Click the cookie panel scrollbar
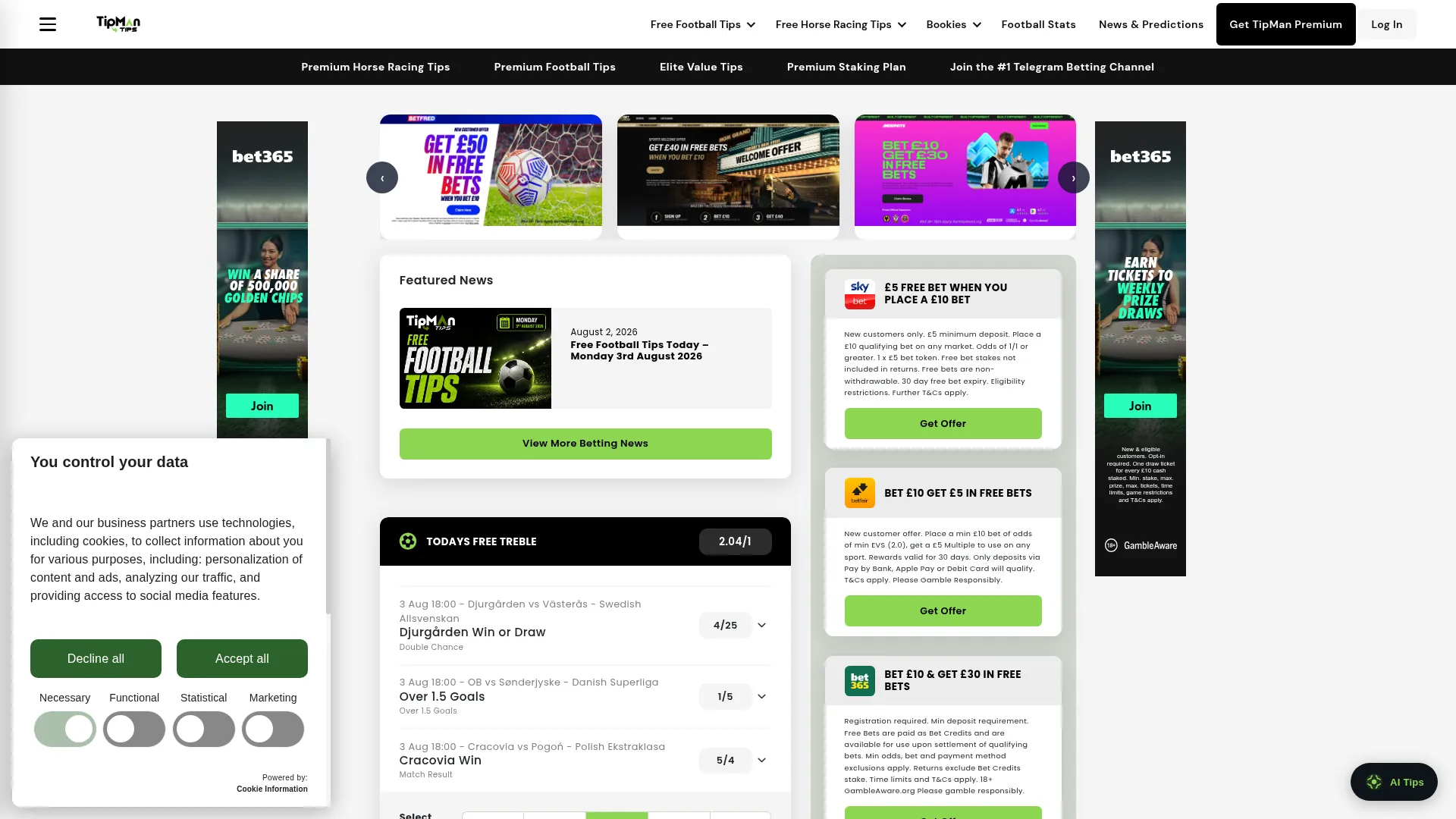1456x819 pixels. pyautogui.click(x=328, y=526)
